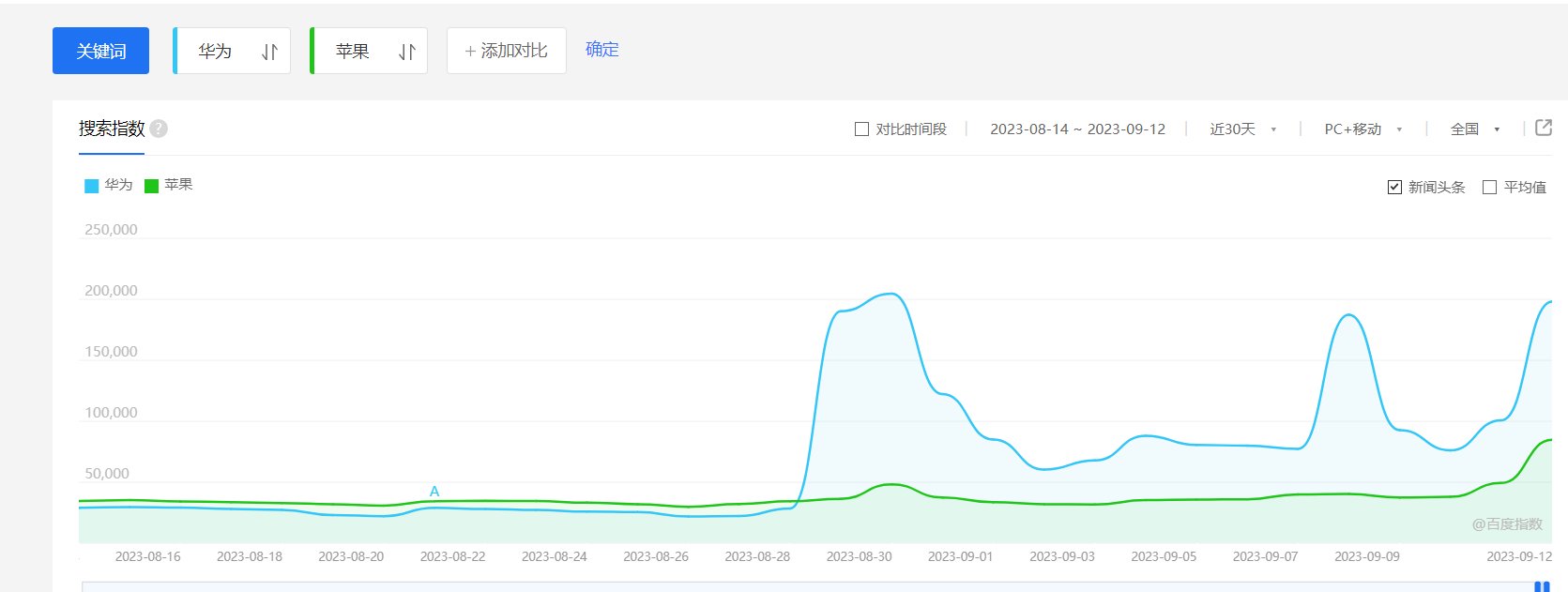Screen dimensions: 1568x592
Task: Open the PC+移动 device dropdown
Action: pos(1363,129)
